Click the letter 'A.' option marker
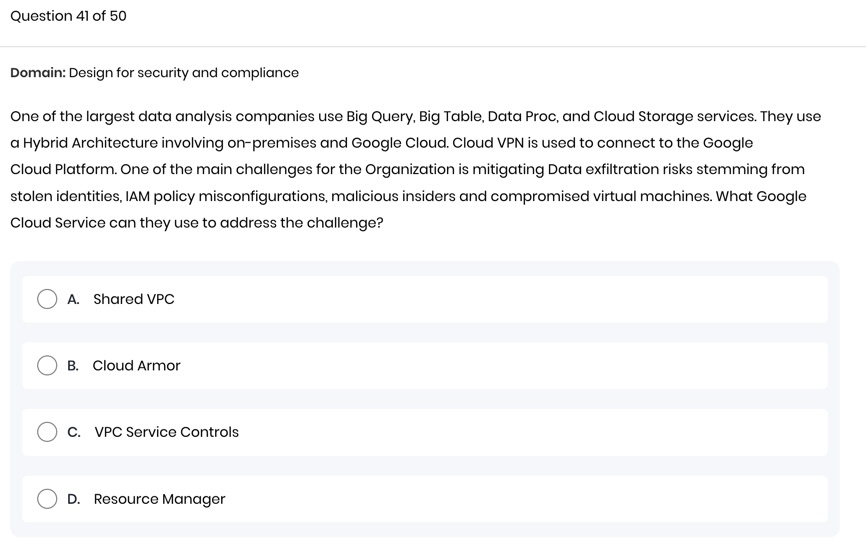This screenshot has width=866, height=556. 73,299
